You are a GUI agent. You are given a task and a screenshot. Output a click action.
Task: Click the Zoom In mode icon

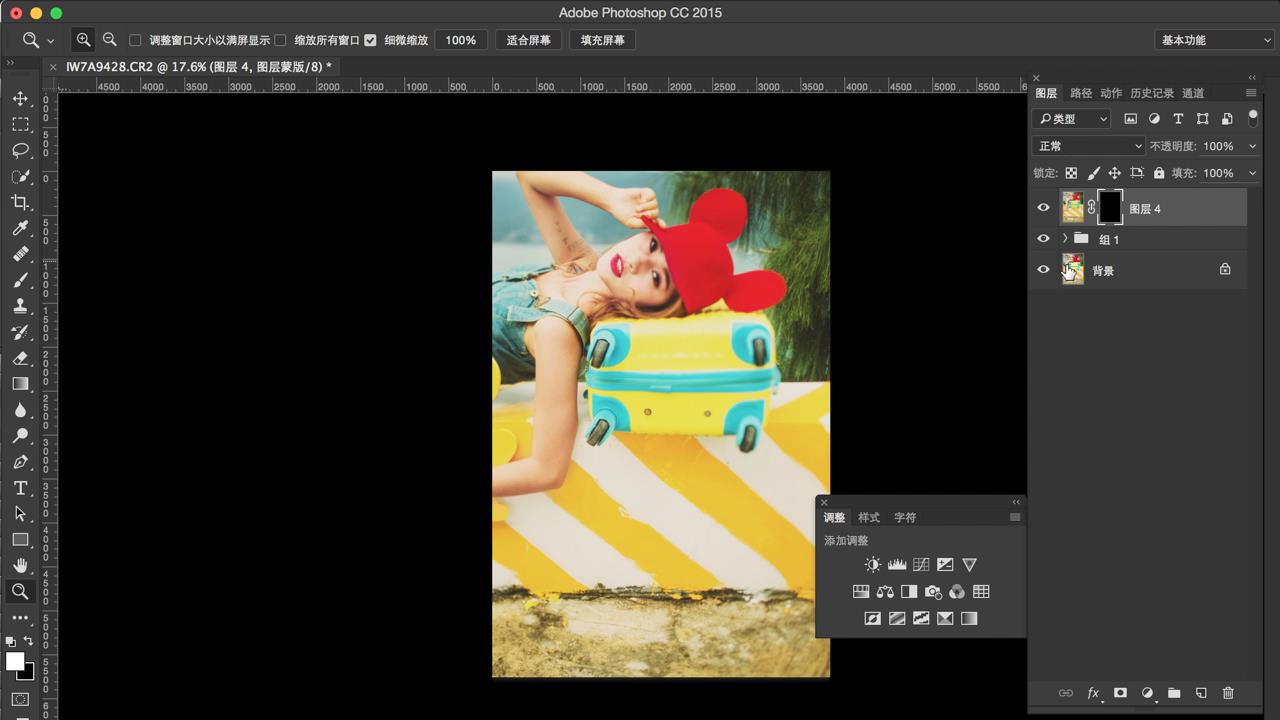pyautogui.click(x=84, y=40)
